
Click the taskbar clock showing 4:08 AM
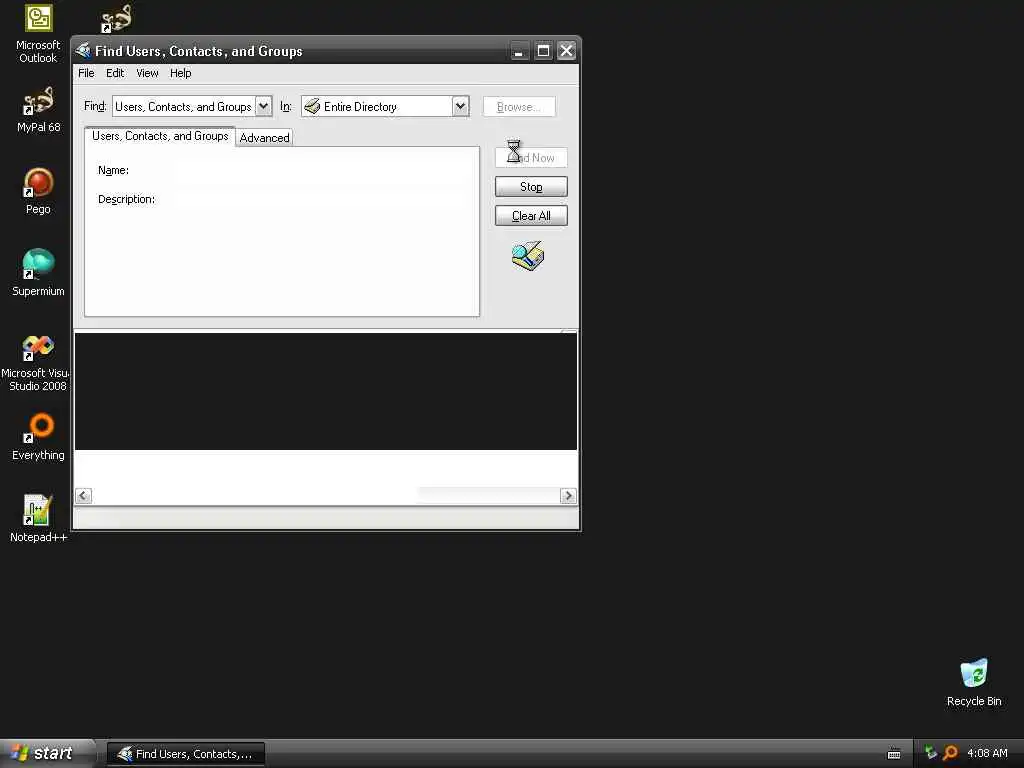(987, 753)
